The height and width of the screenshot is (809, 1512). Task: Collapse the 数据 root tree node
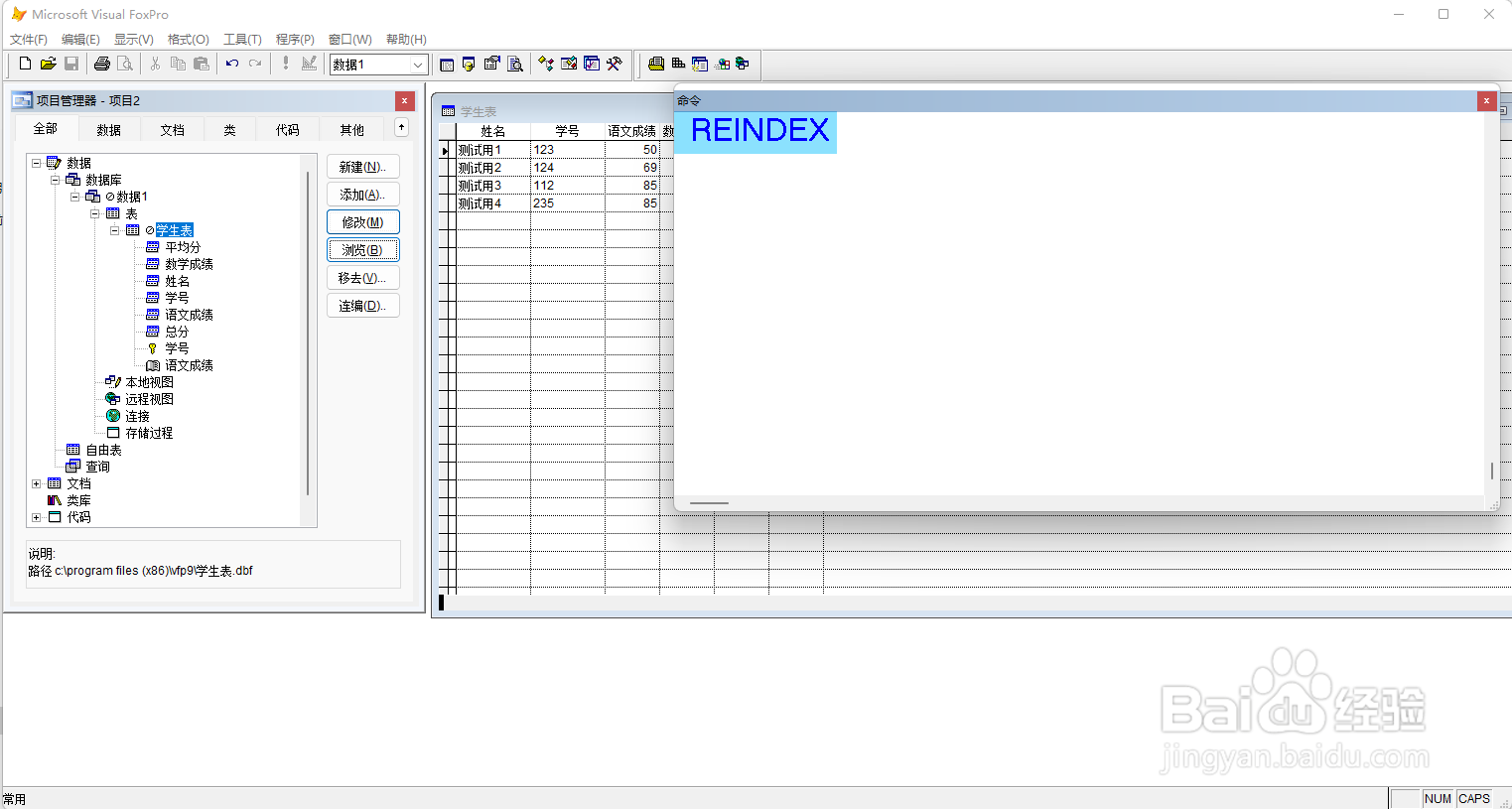click(37, 163)
